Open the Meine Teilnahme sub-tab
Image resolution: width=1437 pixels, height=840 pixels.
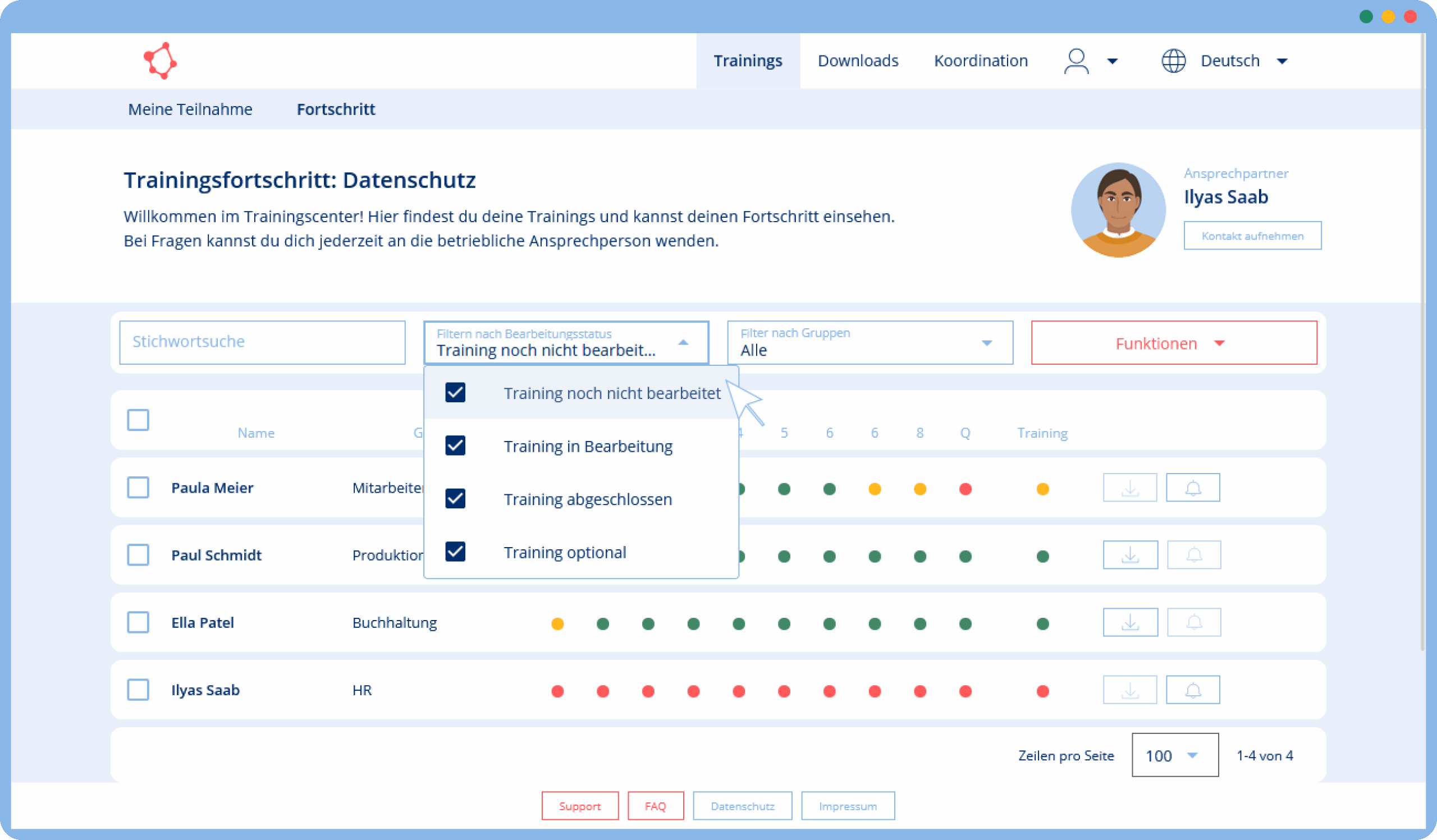click(x=190, y=109)
